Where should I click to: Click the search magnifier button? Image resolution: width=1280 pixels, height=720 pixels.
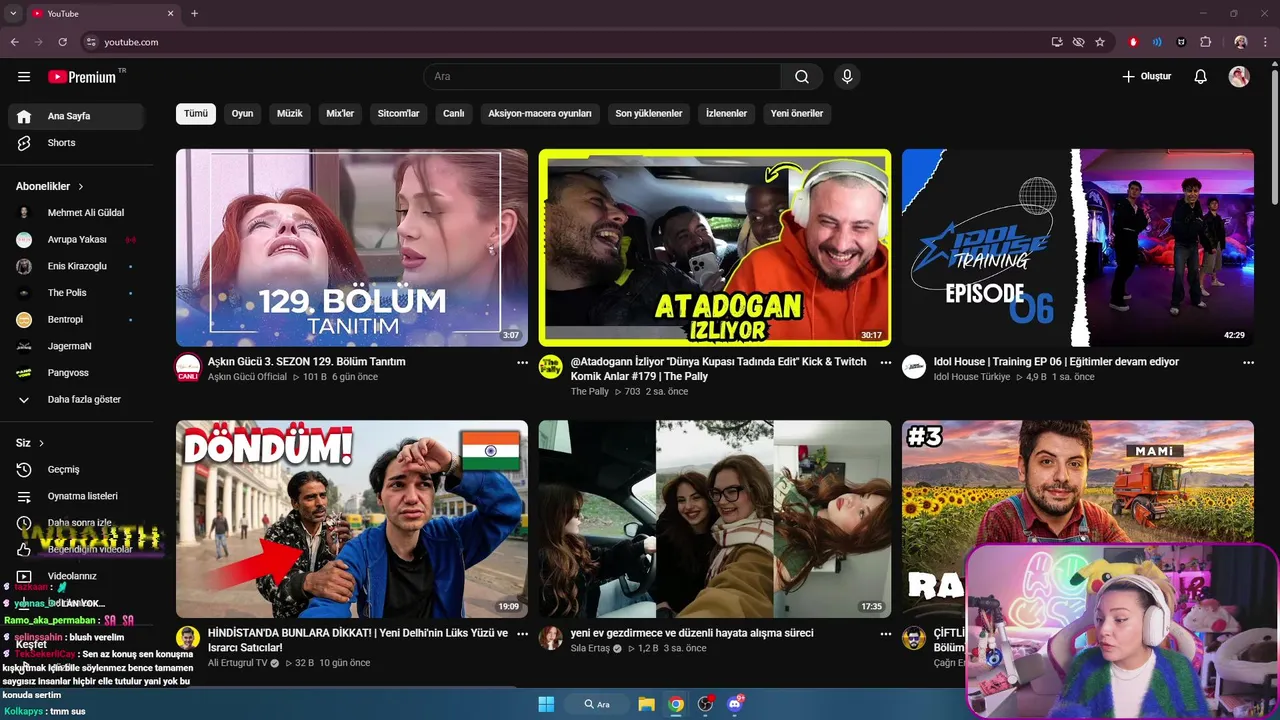click(x=802, y=77)
